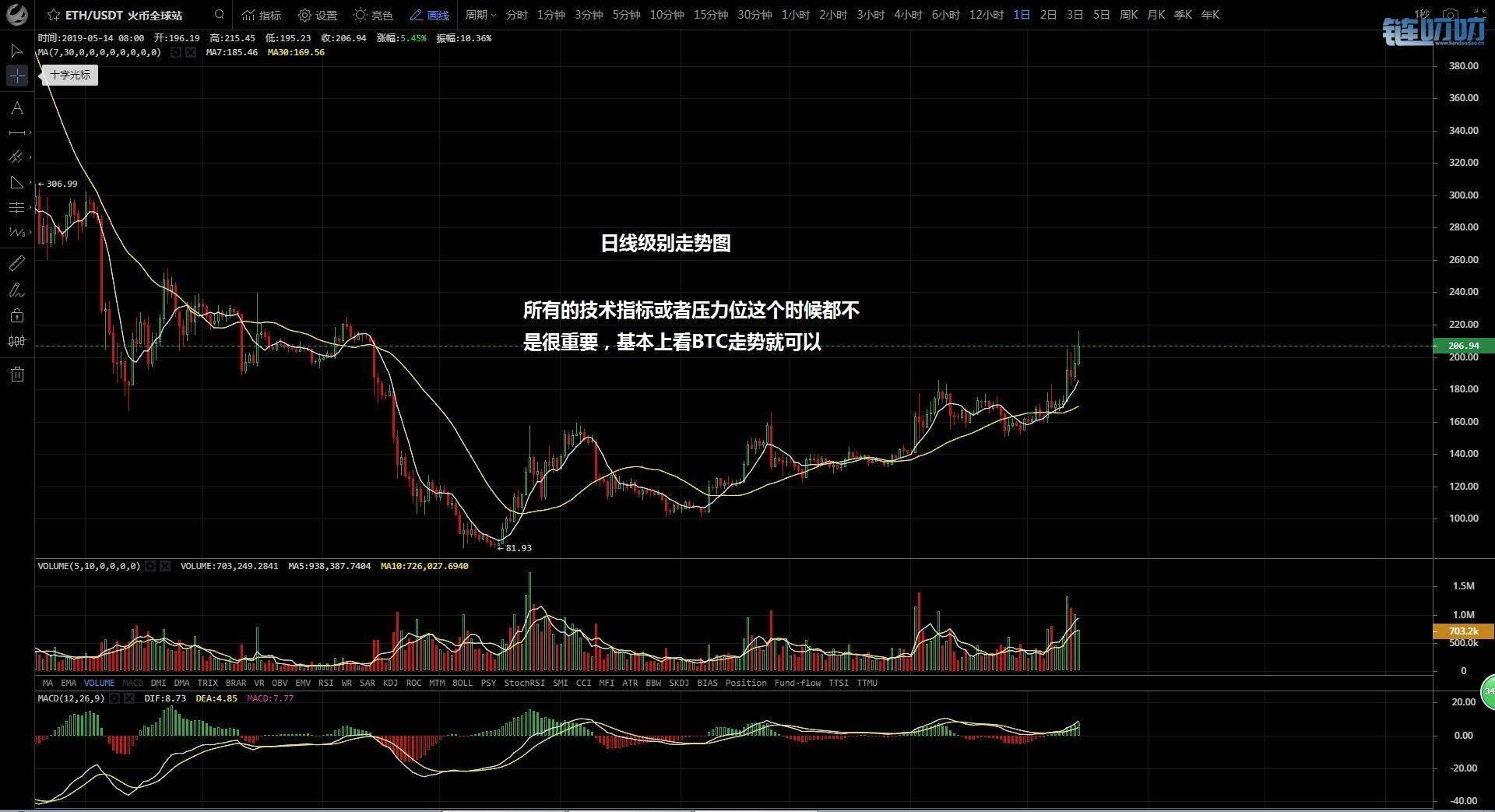
Task: Select the triangle shape tool
Action: 16,182
